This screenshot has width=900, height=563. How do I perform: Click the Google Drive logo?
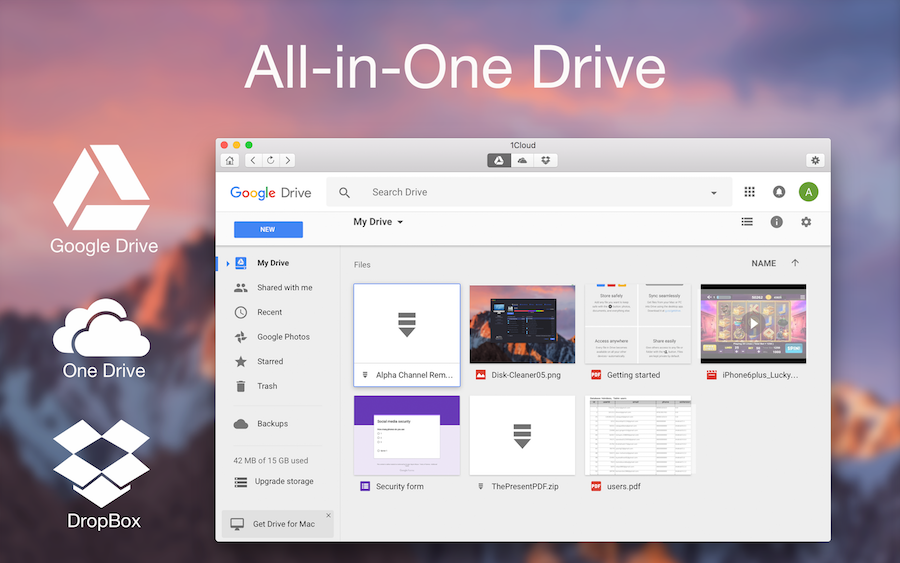[270, 192]
